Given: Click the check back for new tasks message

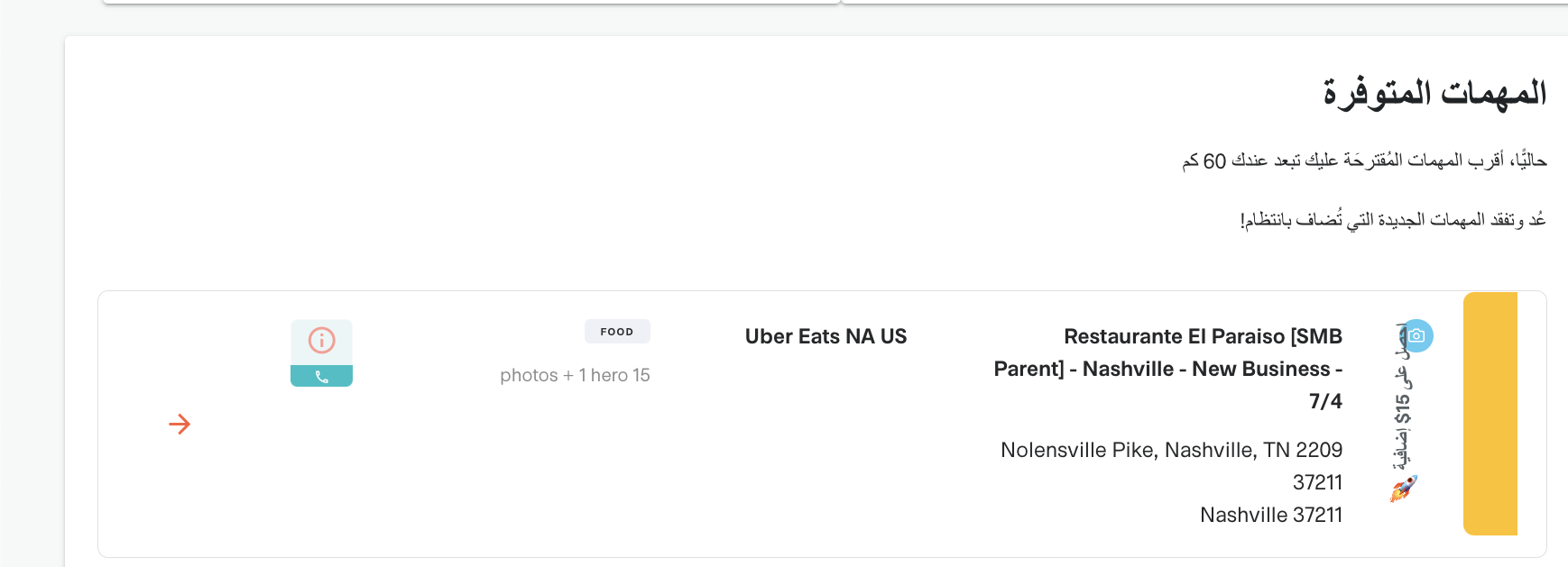Looking at the screenshot, I should tap(1393, 219).
